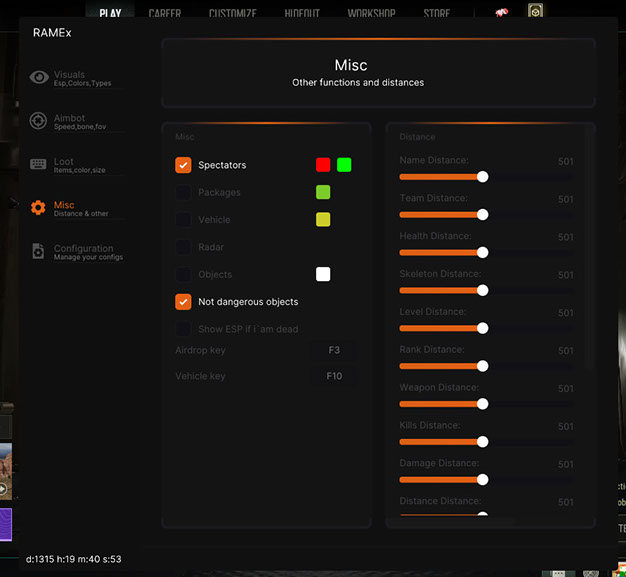Viewport: 626px width, 577px height.
Task: Click the F3 Airdrop key button
Action: point(334,350)
